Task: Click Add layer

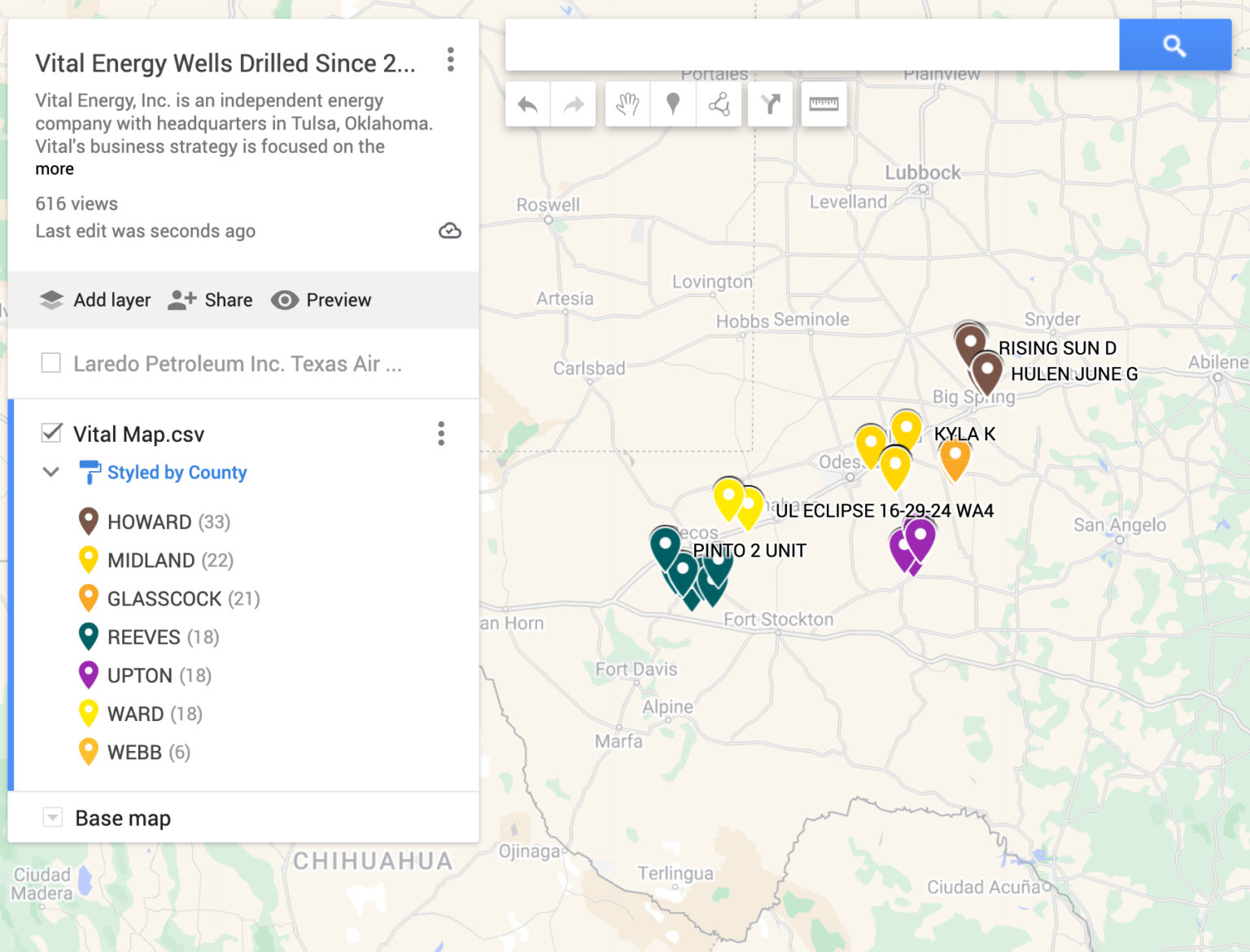Action: tap(95, 300)
